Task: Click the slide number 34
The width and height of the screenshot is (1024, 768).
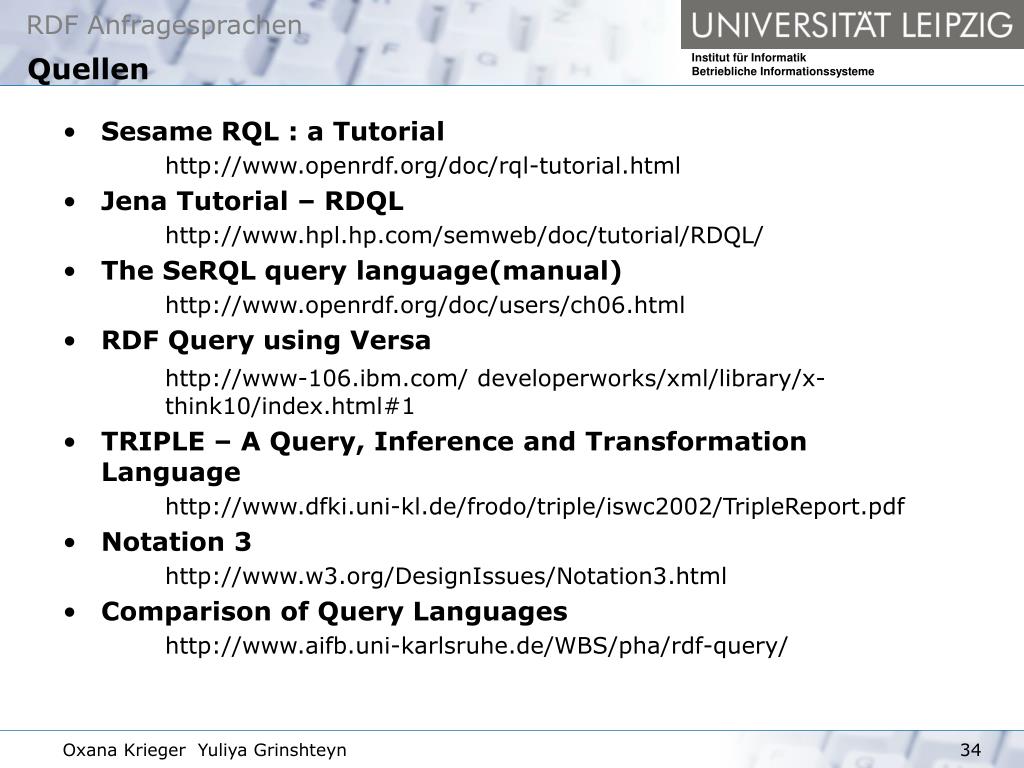Action: click(x=970, y=750)
